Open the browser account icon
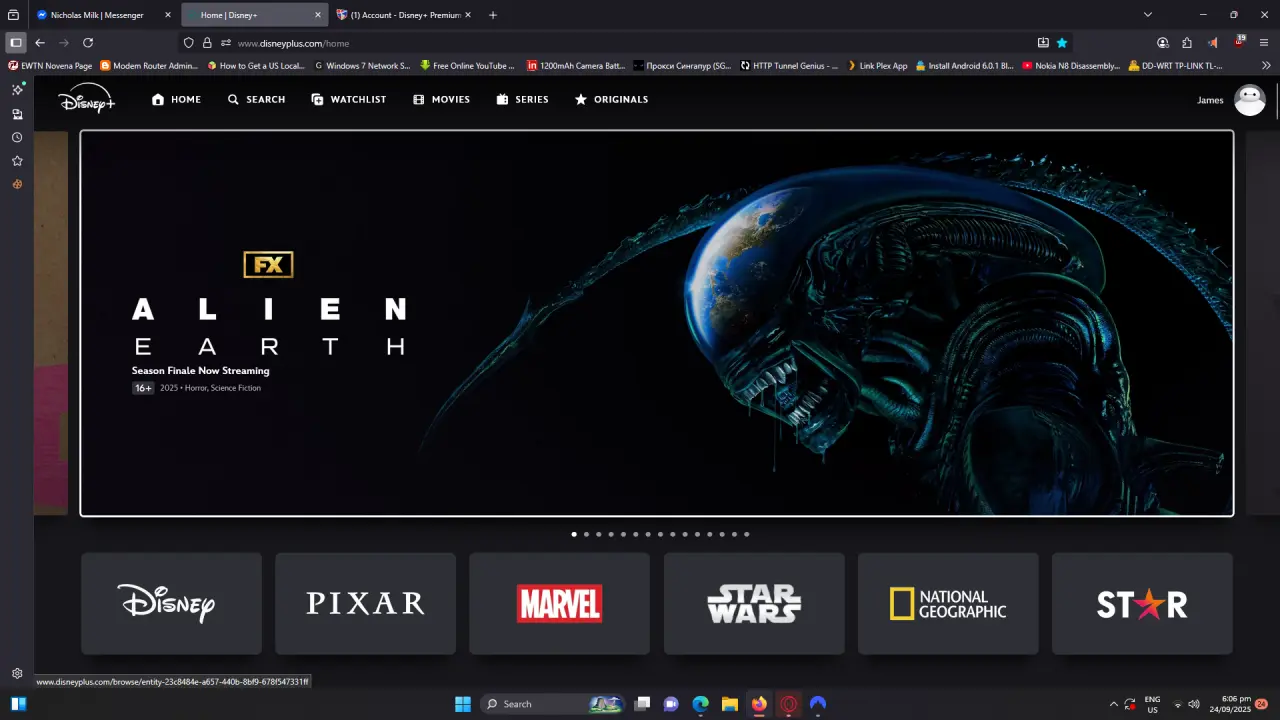The width and height of the screenshot is (1280, 720). click(x=1162, y=43)
